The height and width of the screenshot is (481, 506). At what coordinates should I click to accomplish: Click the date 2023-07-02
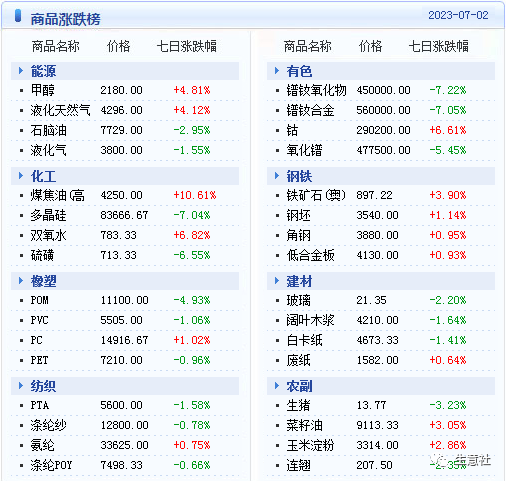(458, 15)
